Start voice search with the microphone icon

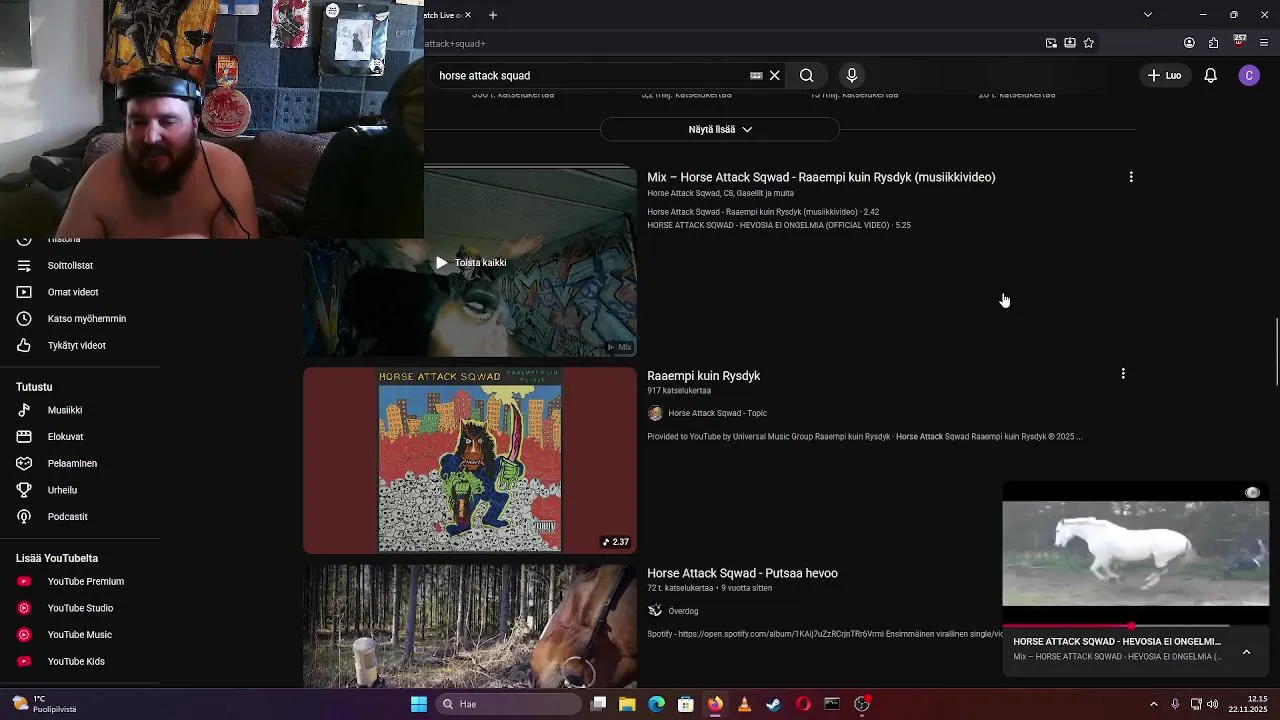click(x=852, y=75)
